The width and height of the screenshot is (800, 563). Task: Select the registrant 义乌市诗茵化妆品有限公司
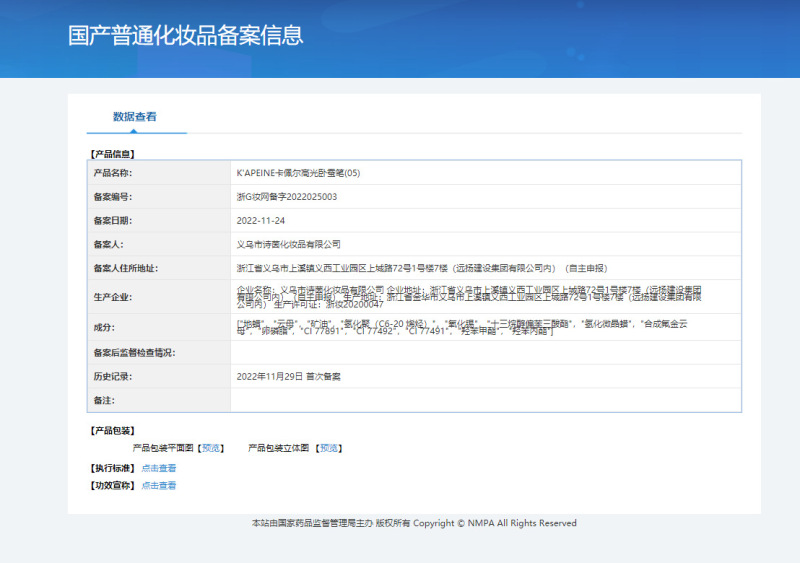(288, 244)
